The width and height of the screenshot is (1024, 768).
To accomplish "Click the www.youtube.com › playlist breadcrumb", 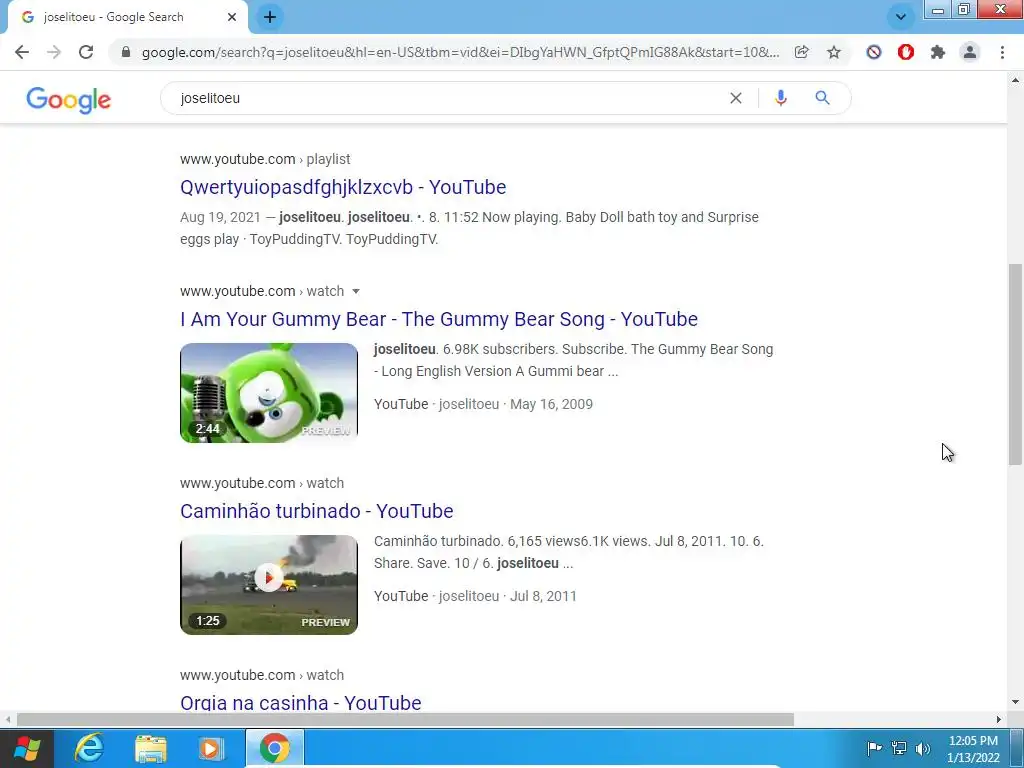I will (265, 159).
